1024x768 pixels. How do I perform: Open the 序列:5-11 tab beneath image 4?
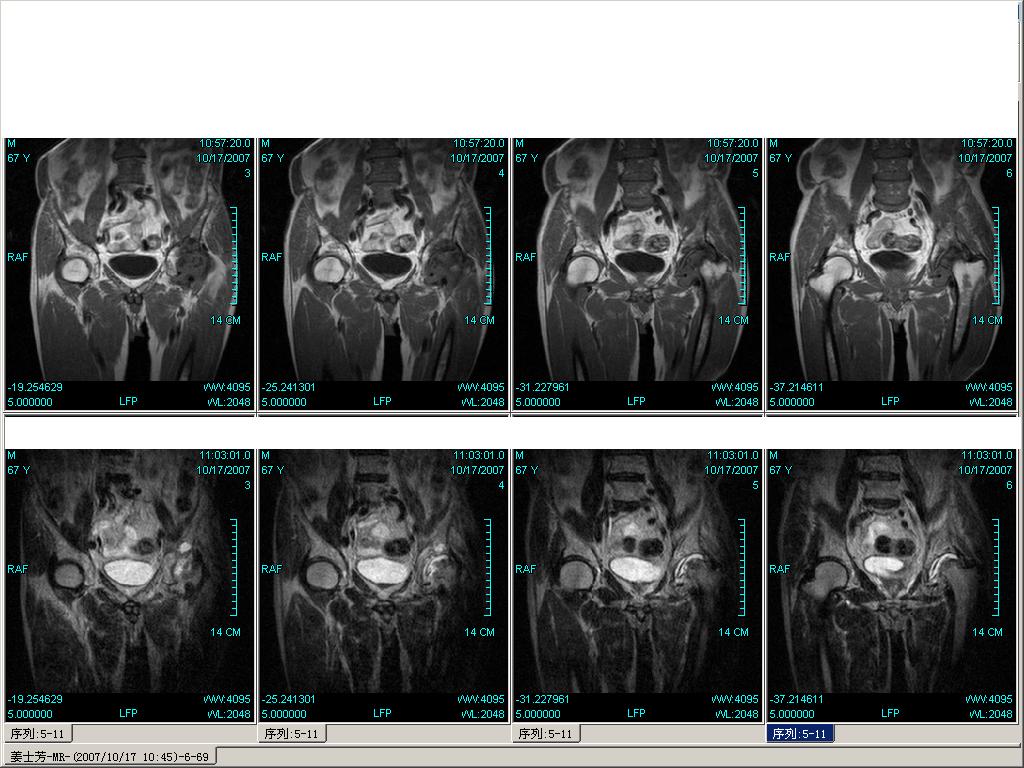(x=291, y=733)
